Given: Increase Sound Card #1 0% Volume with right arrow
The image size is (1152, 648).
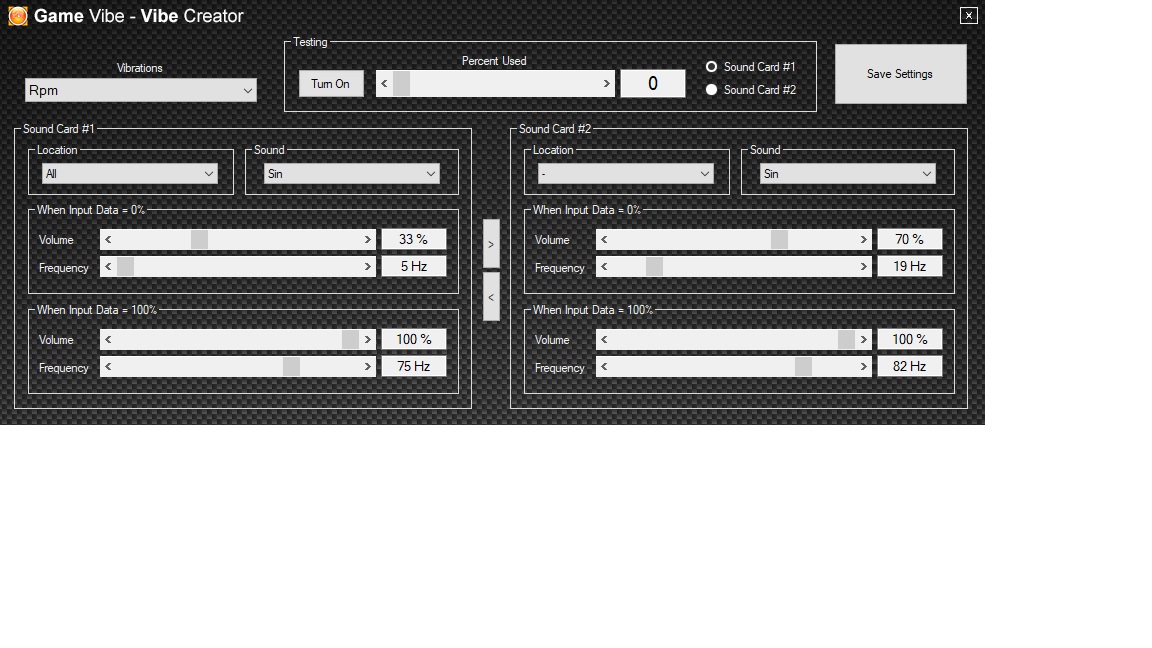Looking at the screenshot, I should 367,240.
